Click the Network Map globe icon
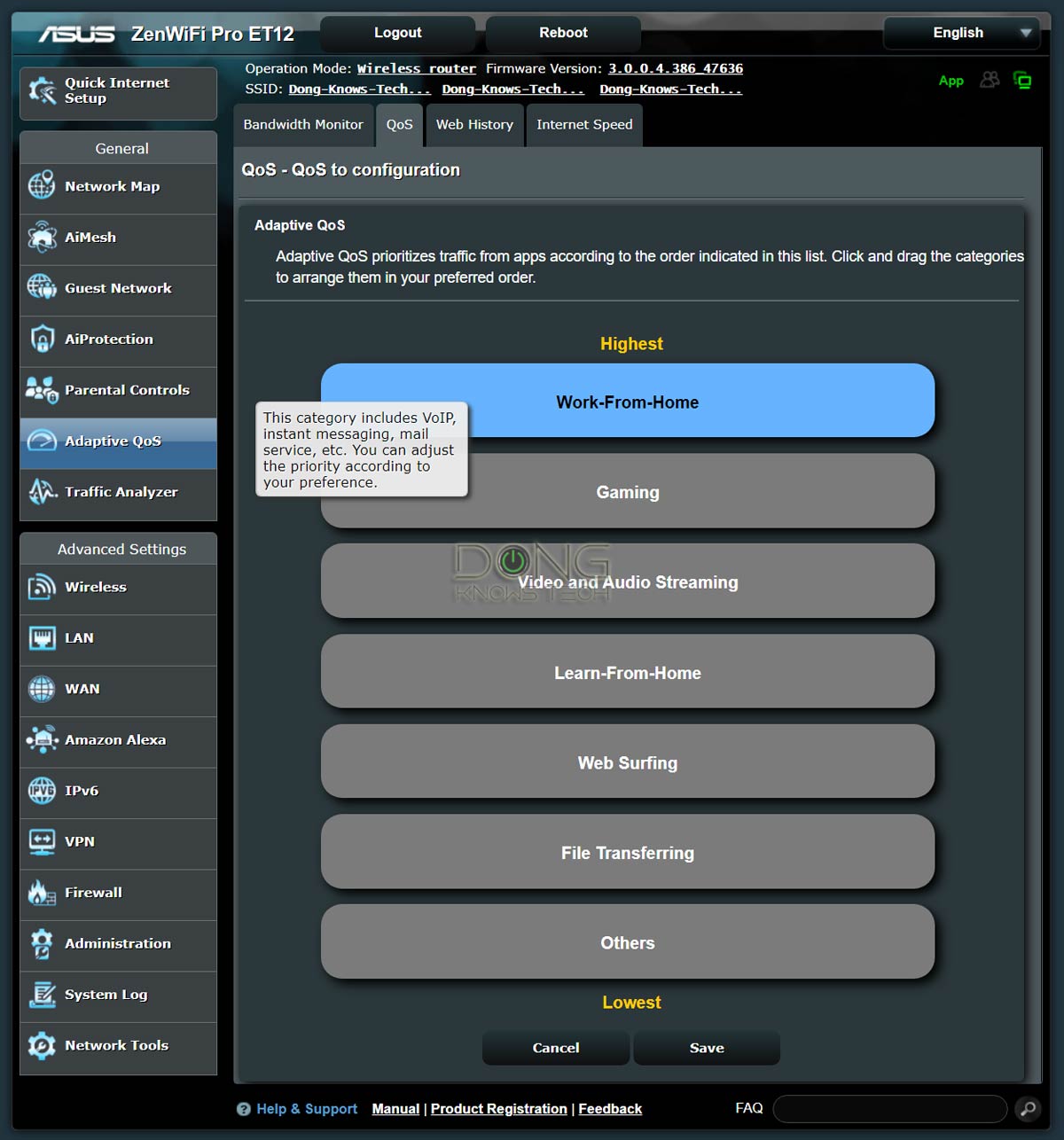Image resolution: width=1064 pixels, height=1140 pixels. pos(42,186)
